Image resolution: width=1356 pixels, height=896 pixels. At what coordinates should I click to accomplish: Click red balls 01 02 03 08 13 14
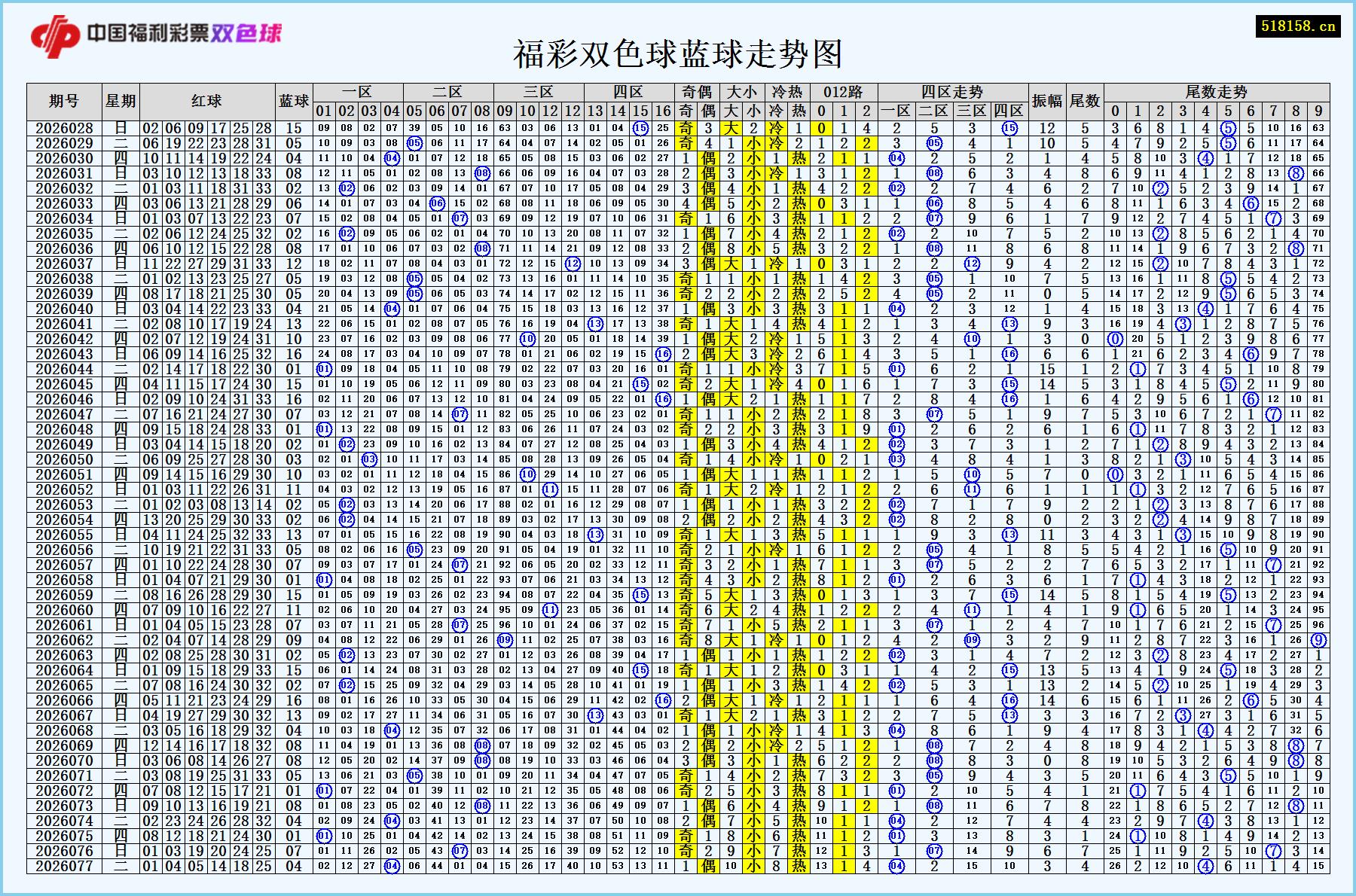pos(207,504)
